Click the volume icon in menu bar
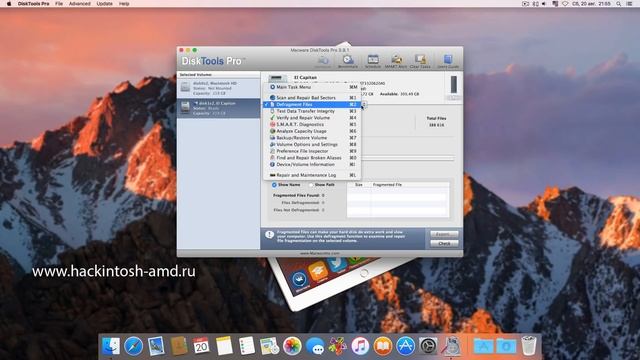640x360 pixels. point(544,4)
